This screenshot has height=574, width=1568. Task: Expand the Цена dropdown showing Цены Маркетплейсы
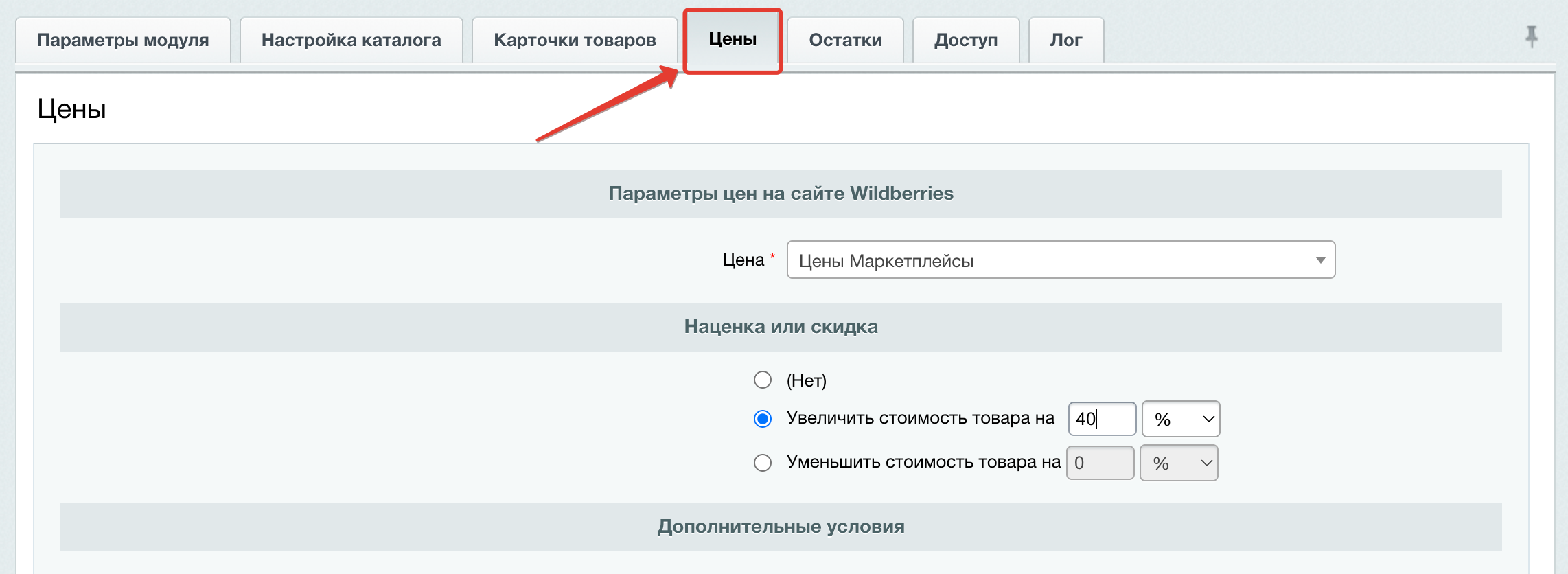[x=1061, y=260]
